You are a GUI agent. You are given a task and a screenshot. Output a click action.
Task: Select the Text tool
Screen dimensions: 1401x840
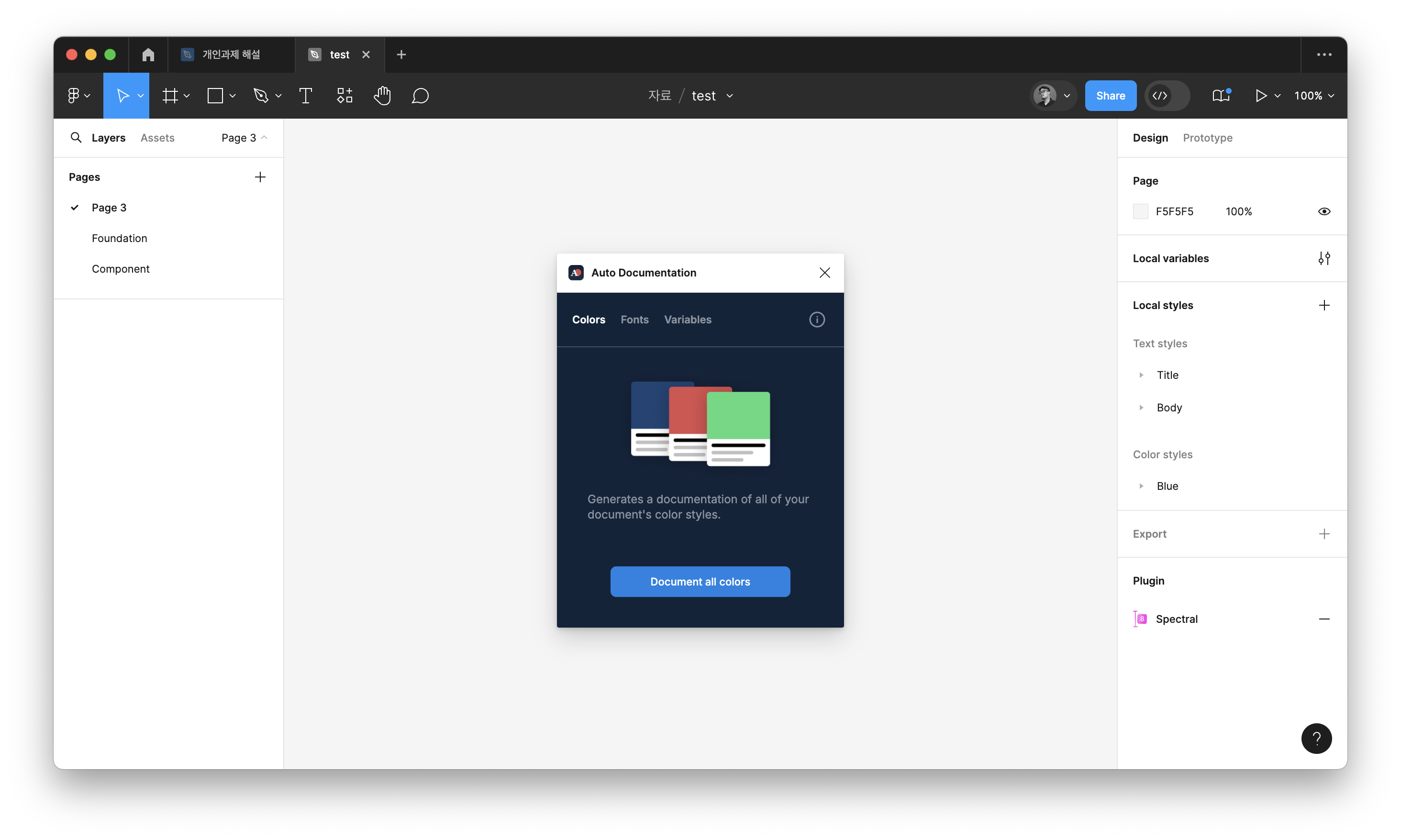[x=306, y=96]
